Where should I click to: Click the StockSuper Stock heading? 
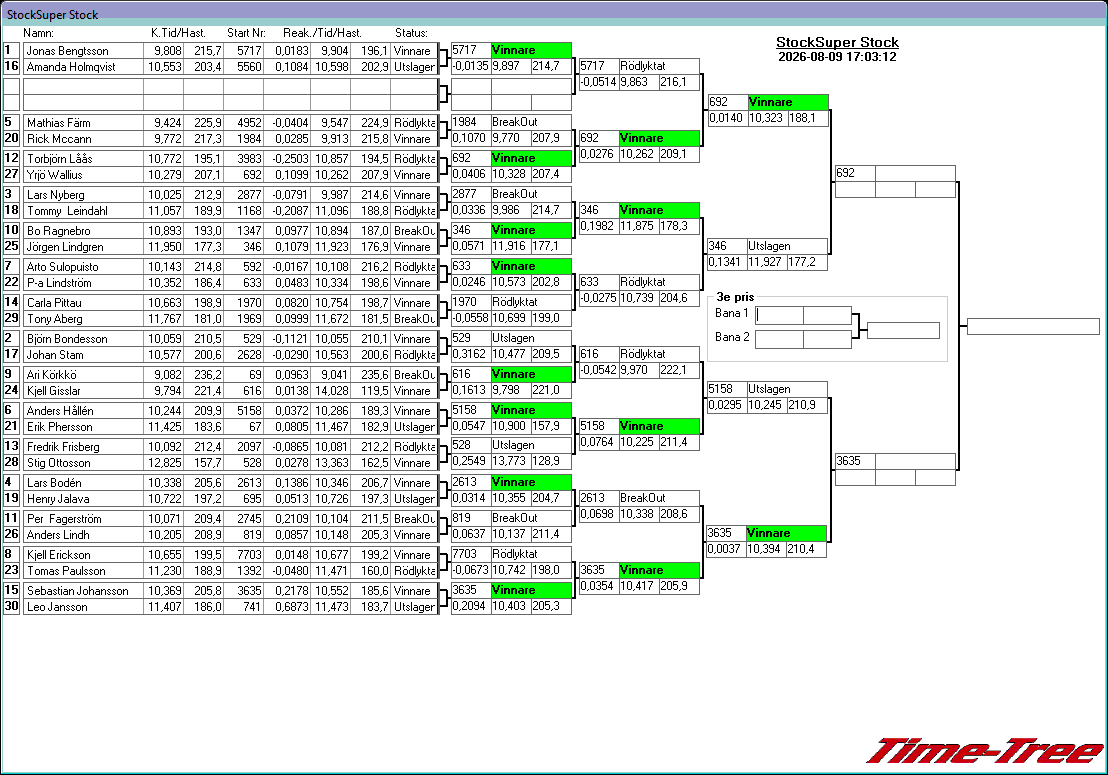tap(837, 42)
